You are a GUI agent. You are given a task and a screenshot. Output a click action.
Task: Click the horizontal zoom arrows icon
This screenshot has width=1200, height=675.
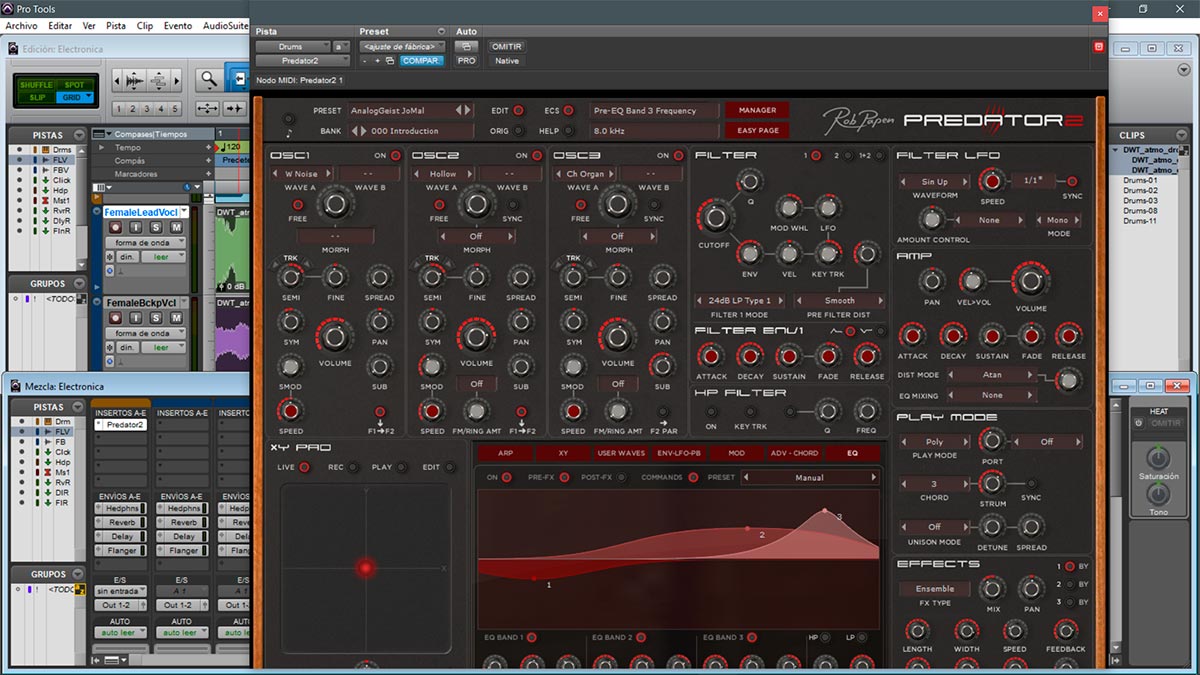coord(208,108)
